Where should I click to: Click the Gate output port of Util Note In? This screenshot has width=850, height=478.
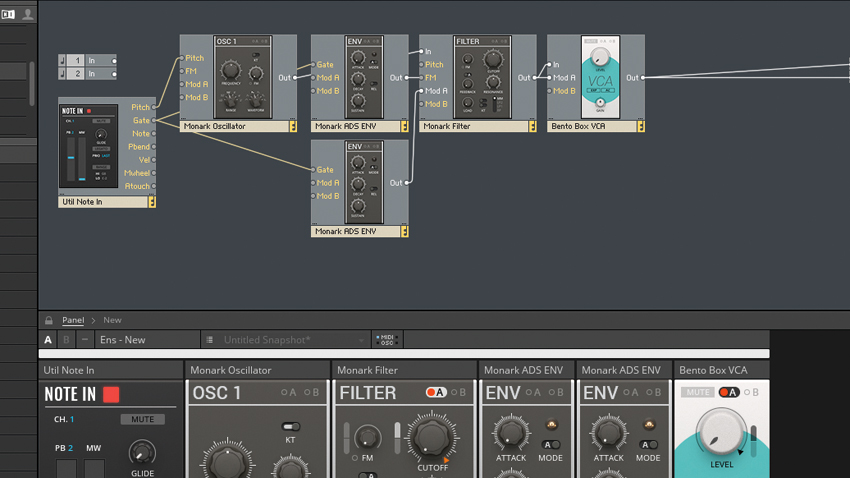pyautogui.click(x=155, y=121)
